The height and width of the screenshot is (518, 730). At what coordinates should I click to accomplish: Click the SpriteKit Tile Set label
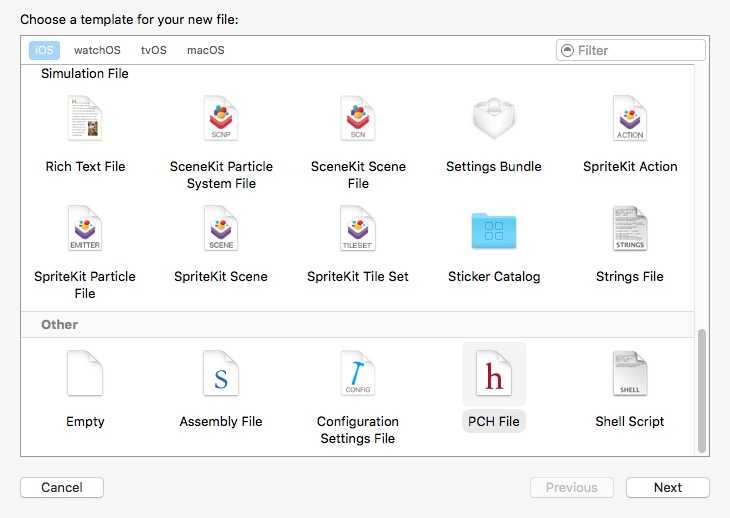(358, 276)
